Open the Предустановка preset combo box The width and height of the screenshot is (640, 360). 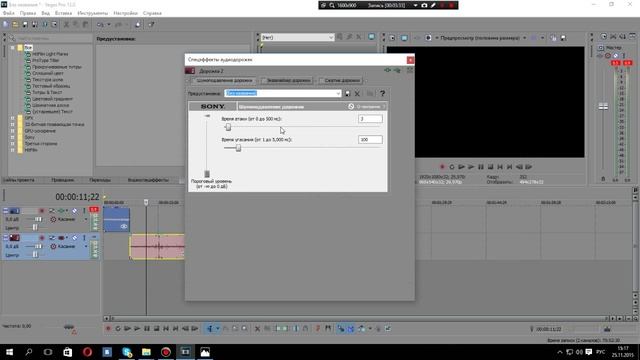(x=282, y=93)
